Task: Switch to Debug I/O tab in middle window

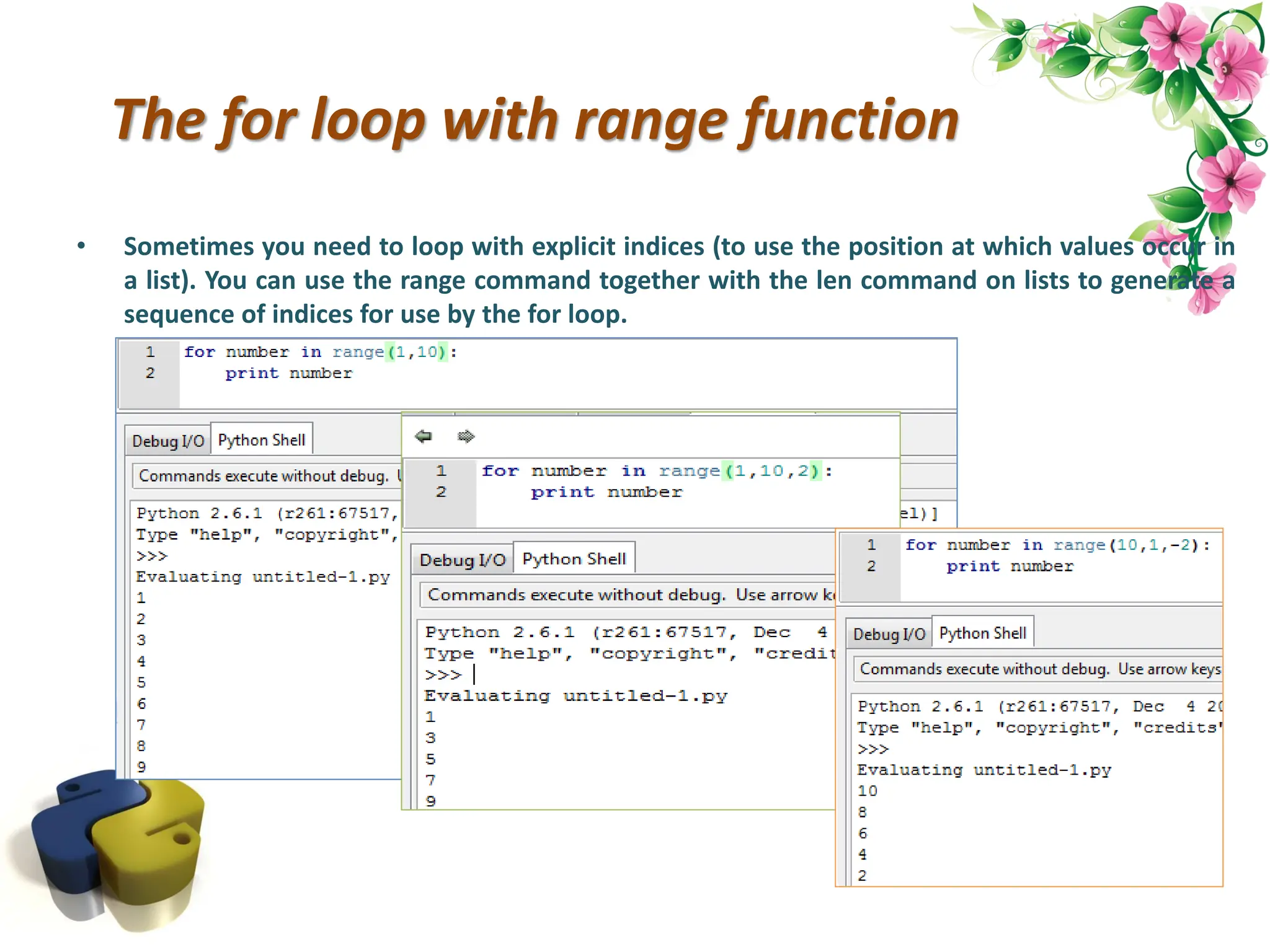Action: [463, 560]
